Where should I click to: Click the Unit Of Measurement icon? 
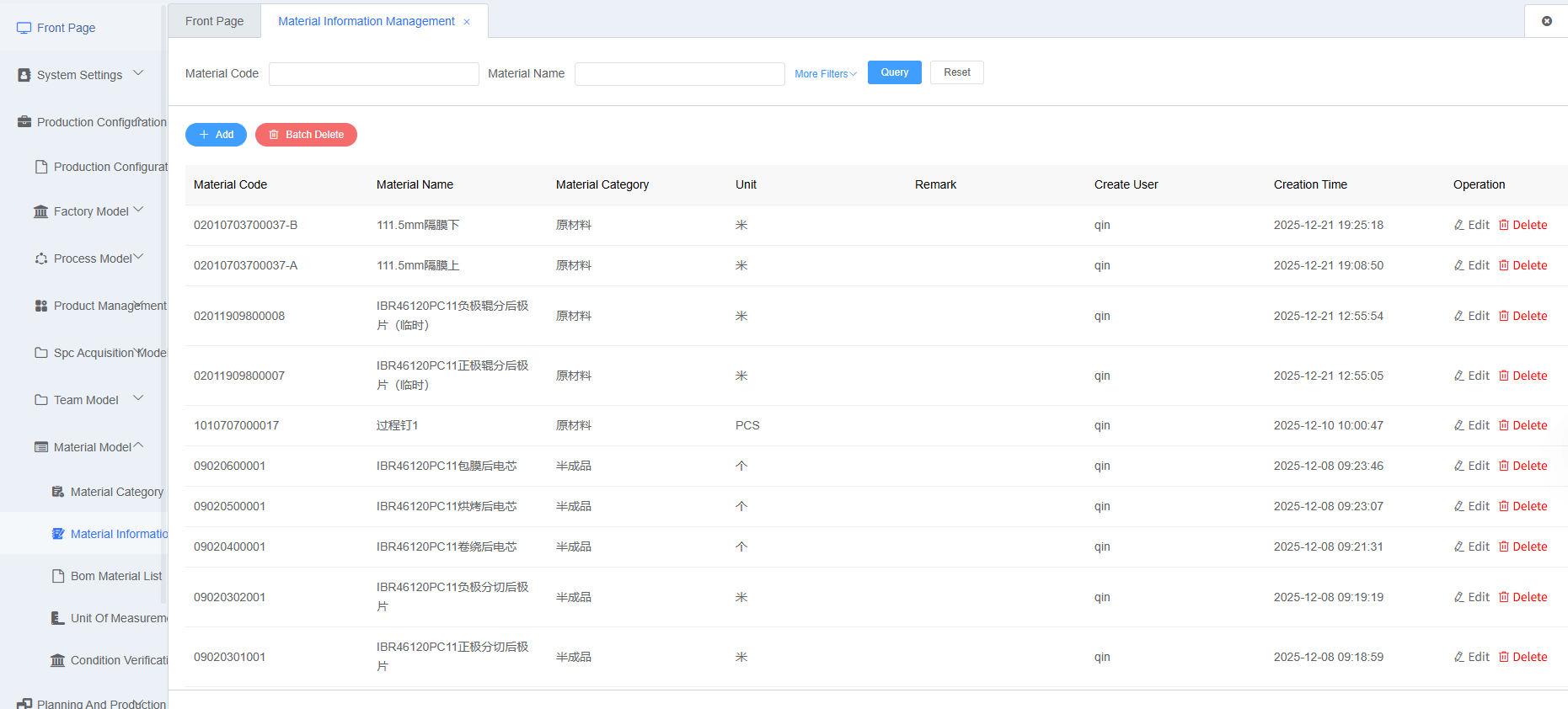tap(57, 618)
